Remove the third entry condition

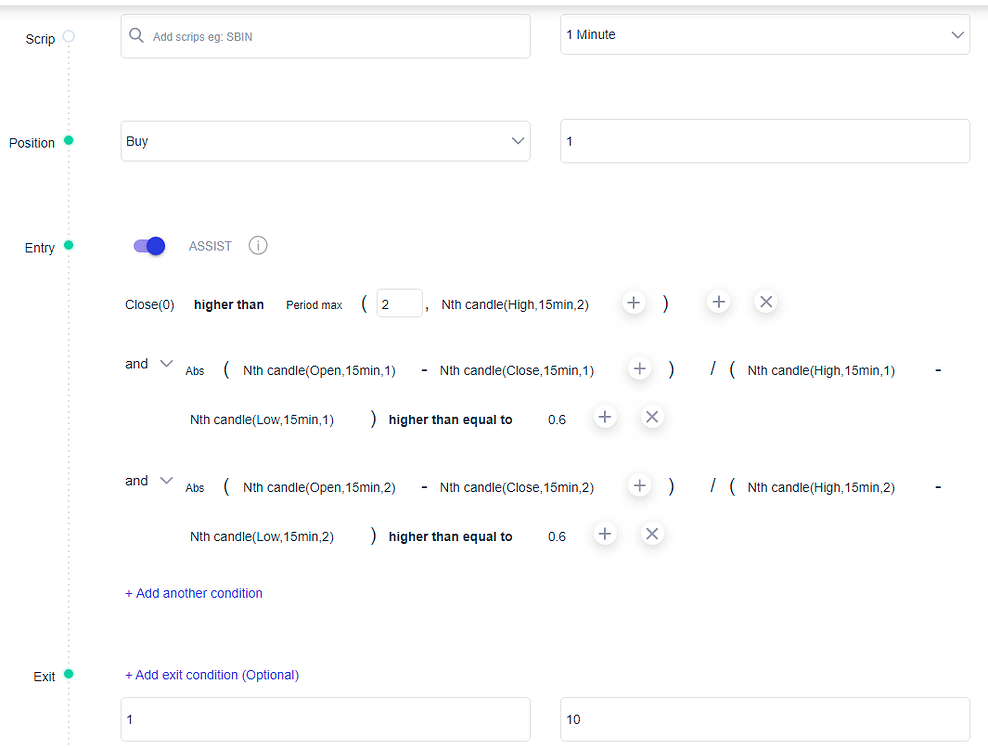(x=651, y=534)
